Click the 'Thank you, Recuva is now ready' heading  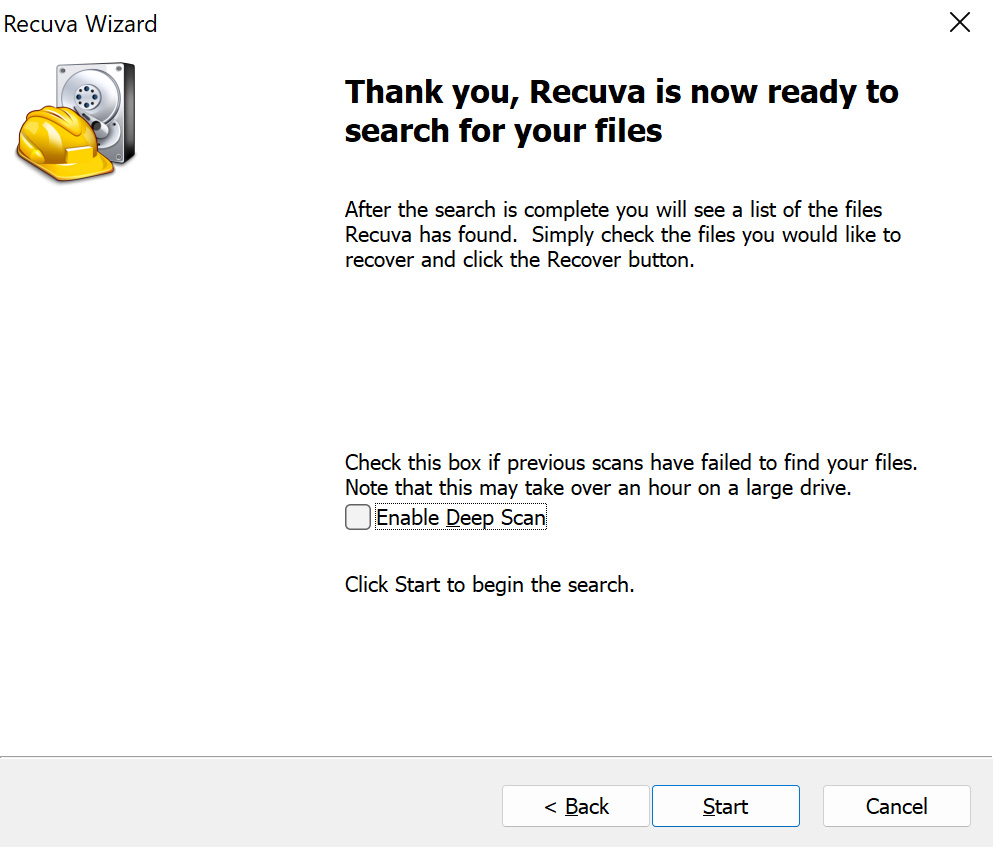tap(621, 111)
